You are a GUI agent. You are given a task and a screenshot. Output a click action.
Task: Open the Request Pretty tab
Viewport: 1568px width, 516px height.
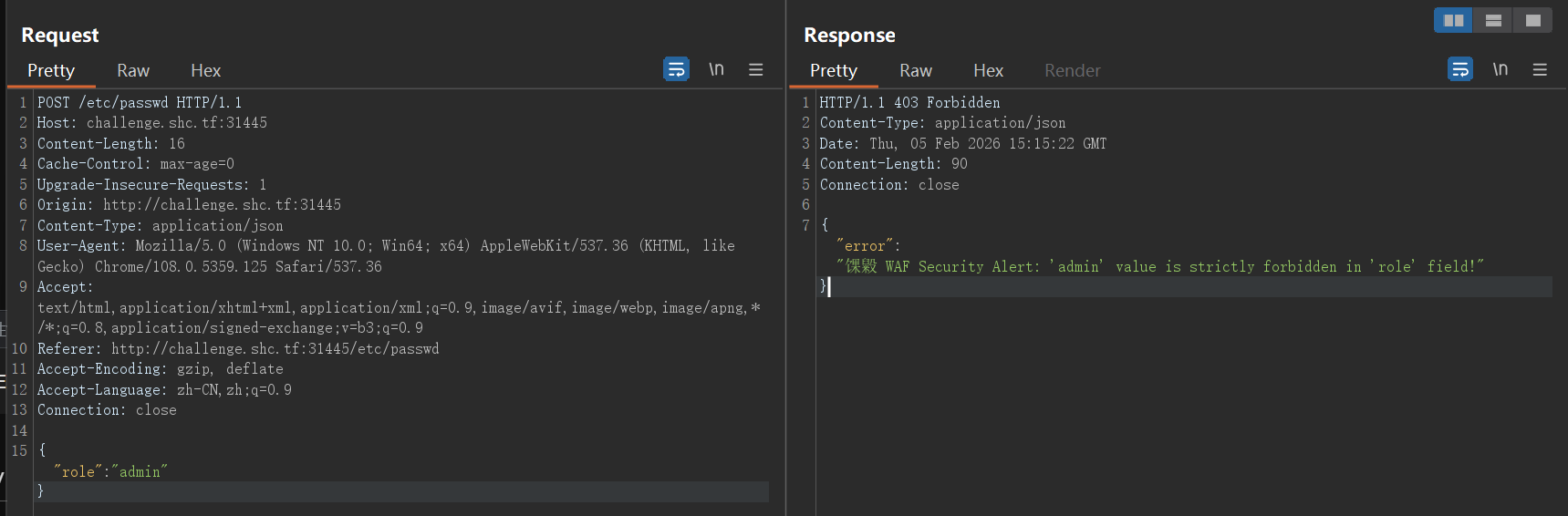51,71
